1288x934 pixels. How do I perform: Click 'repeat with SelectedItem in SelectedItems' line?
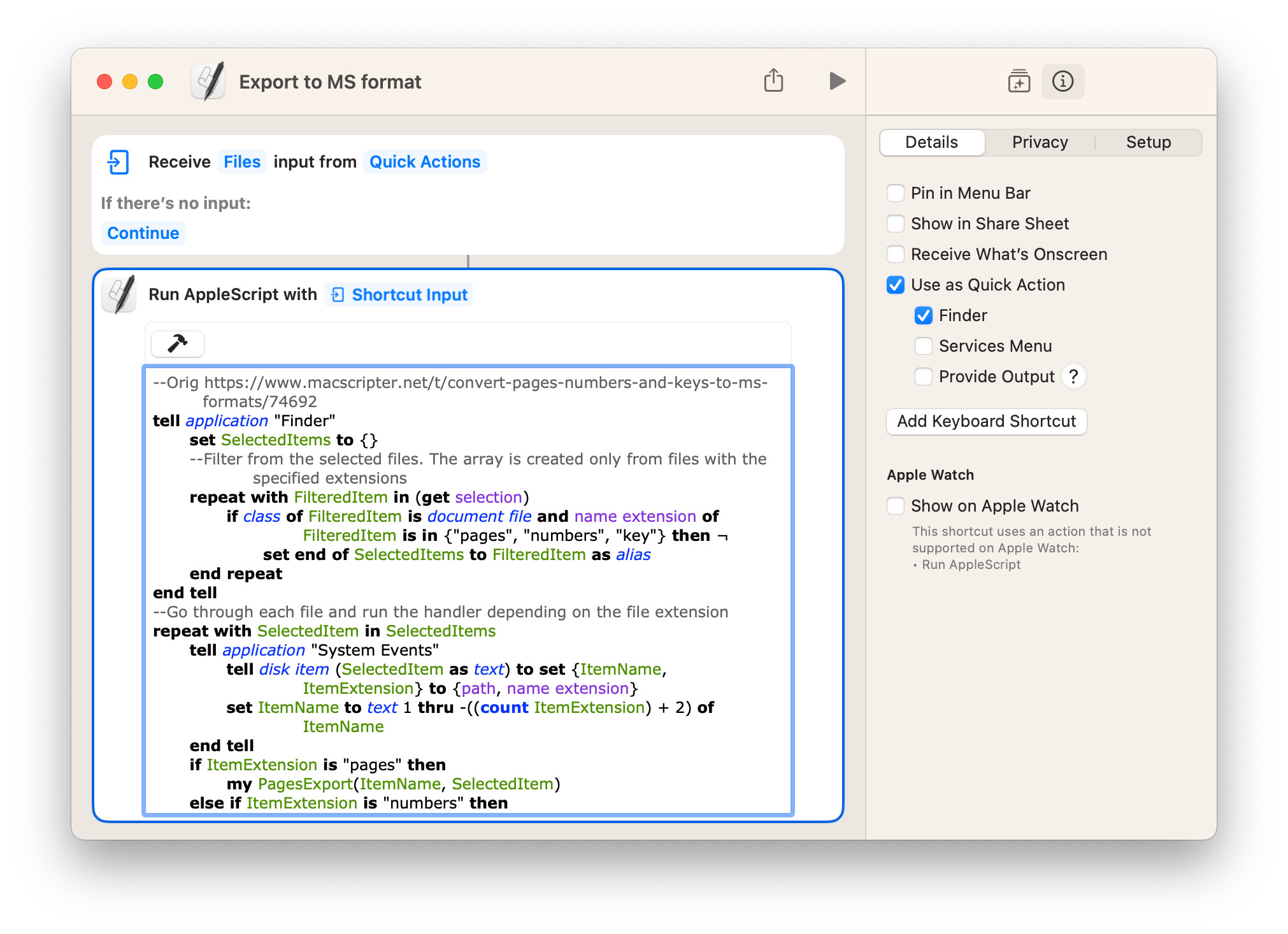324,631
